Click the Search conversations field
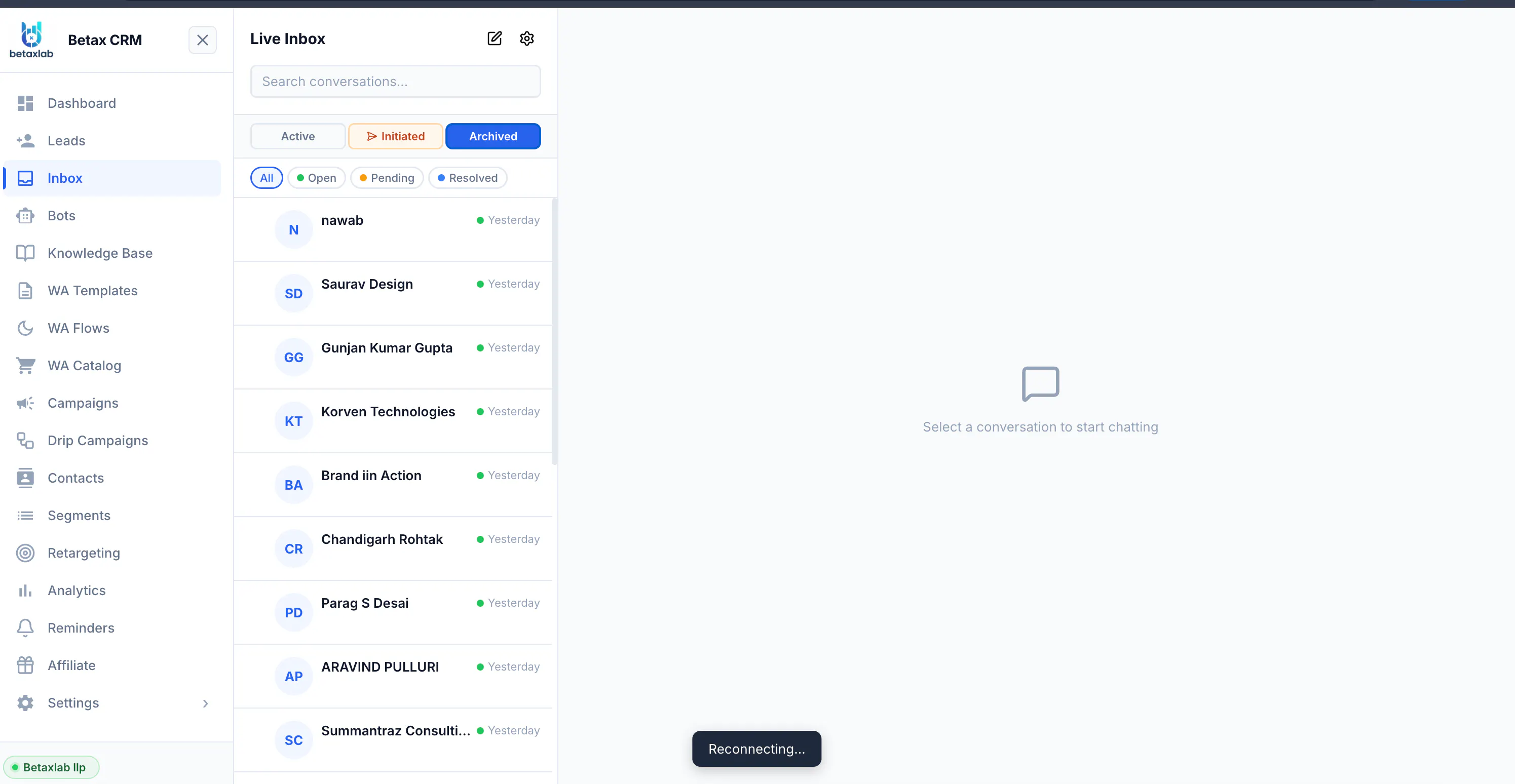This screenshot has width=1515, height=784. pos(395,82)
